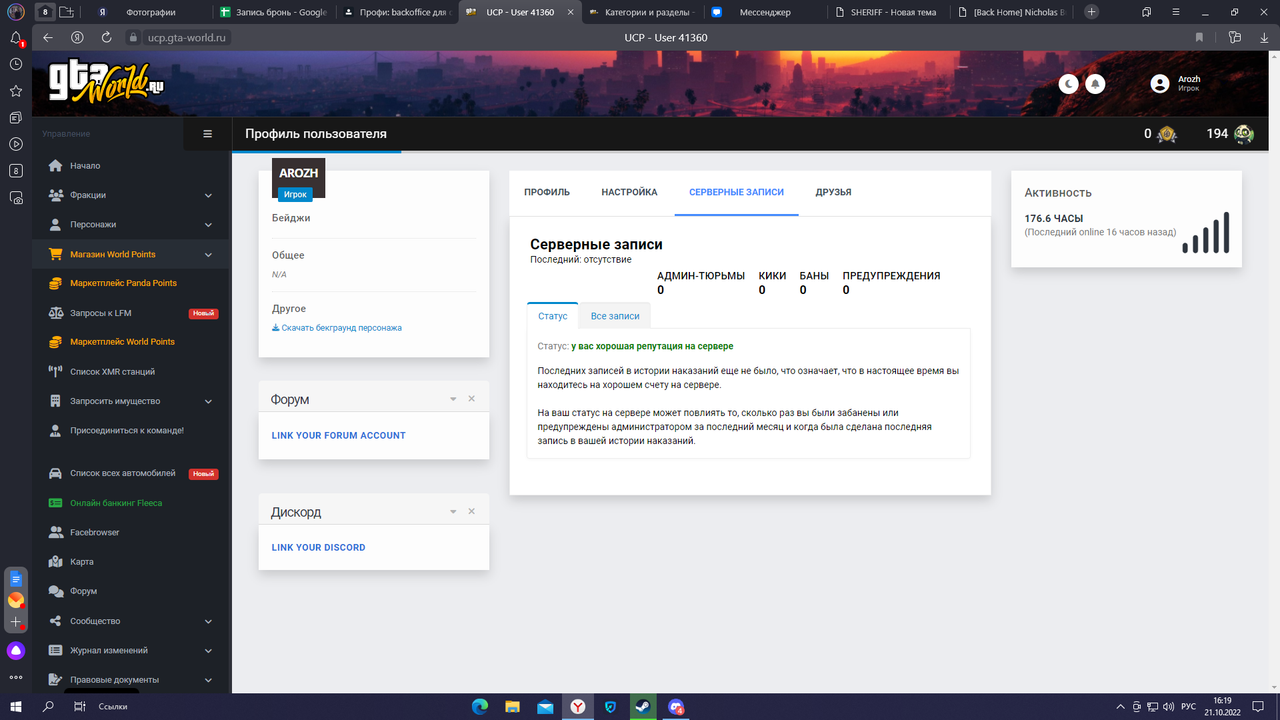Click the World Points coin icon beside 194
This screenshot has height=720, width=1280.
[1244, 134]
